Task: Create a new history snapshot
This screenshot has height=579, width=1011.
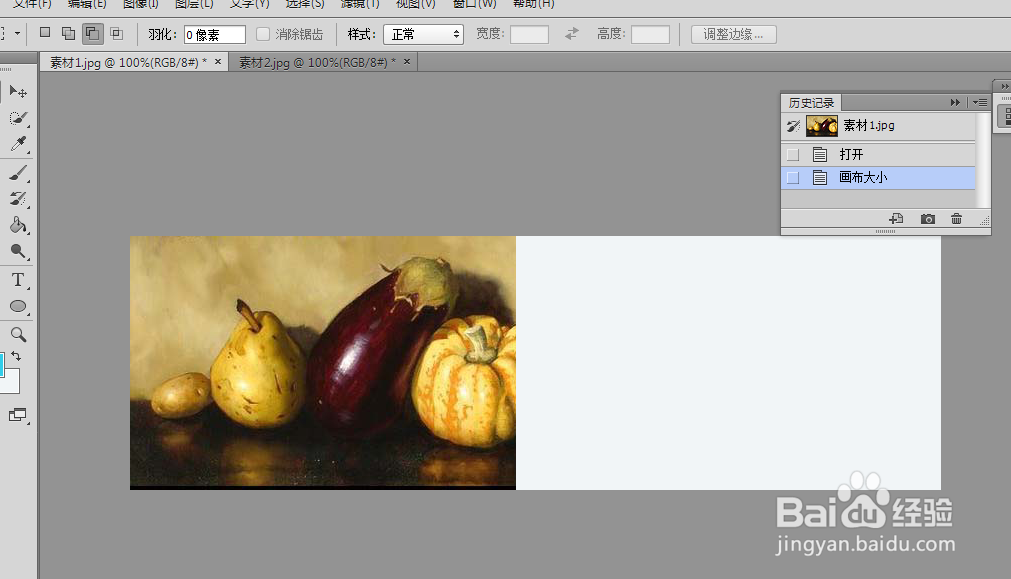Action: point(927,219)
